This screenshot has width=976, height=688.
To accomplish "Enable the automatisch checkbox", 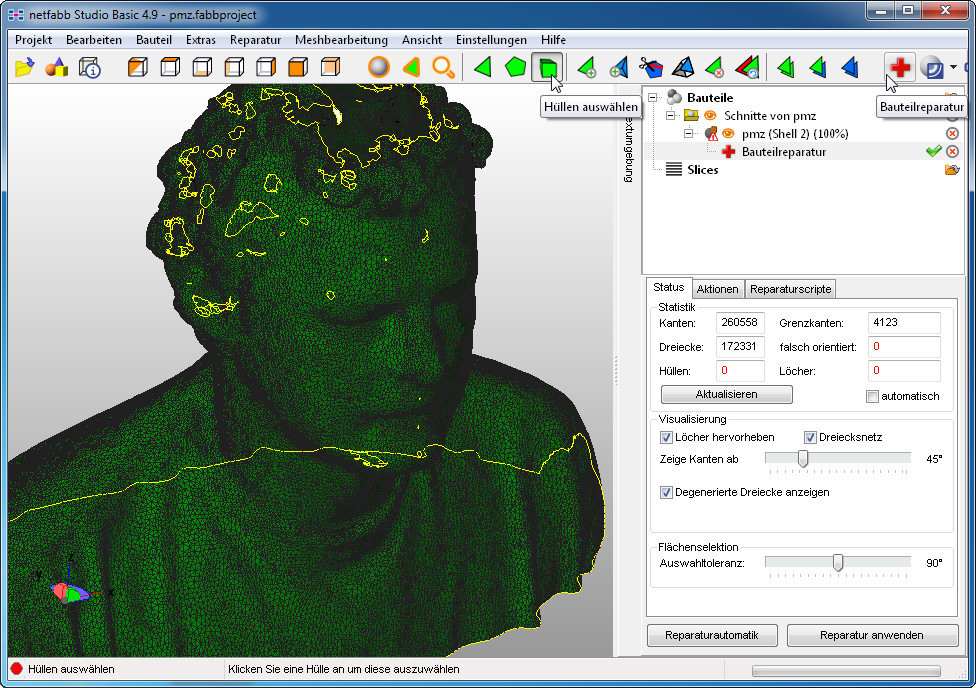I will [x=873, y=397].
